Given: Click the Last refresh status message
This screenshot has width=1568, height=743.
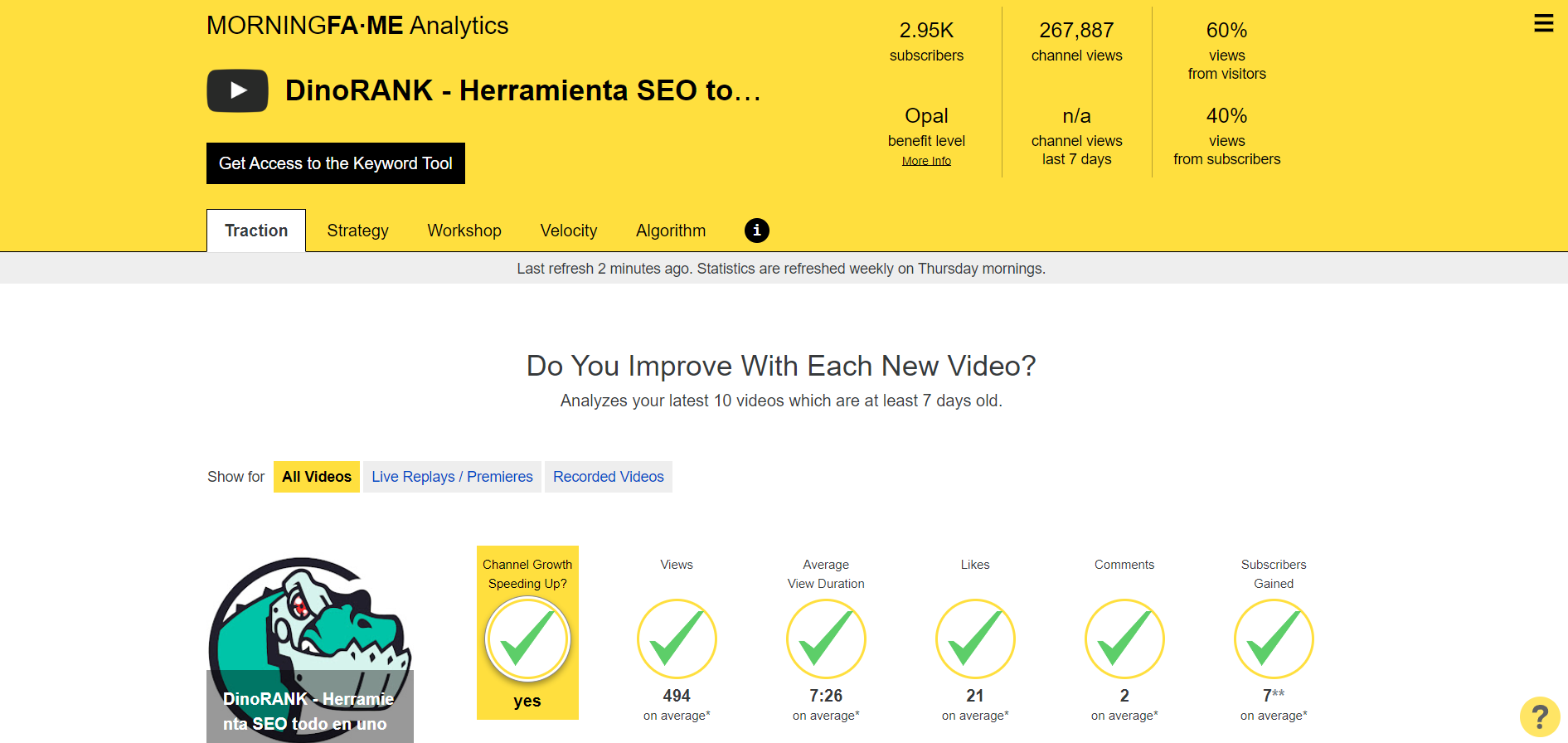Looking at the screenshot, I should 781,269.
